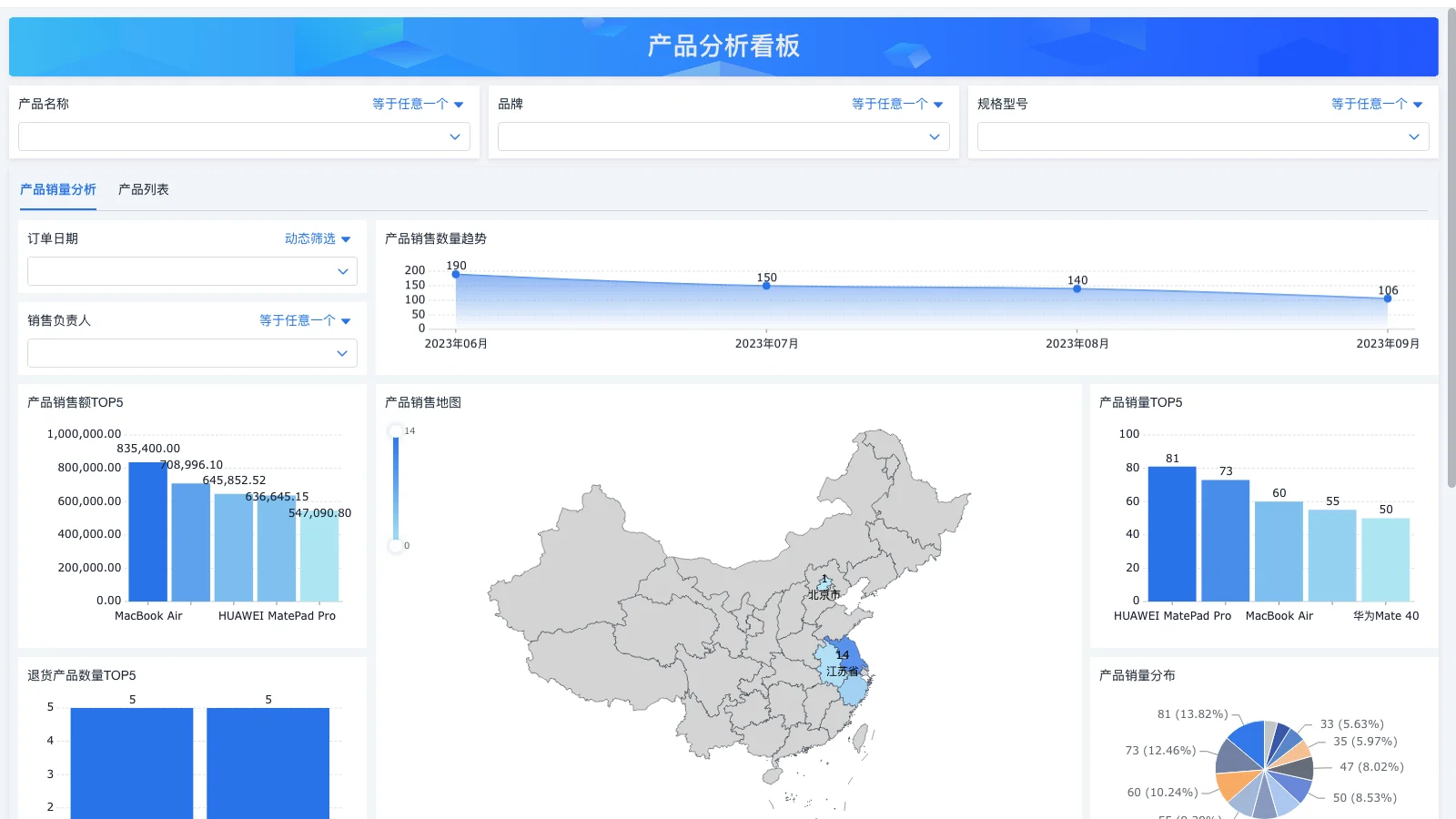Select the MacBook Air bar in 产品销售额TOP5
The image size is (1456, 819).
coord(147,532)
